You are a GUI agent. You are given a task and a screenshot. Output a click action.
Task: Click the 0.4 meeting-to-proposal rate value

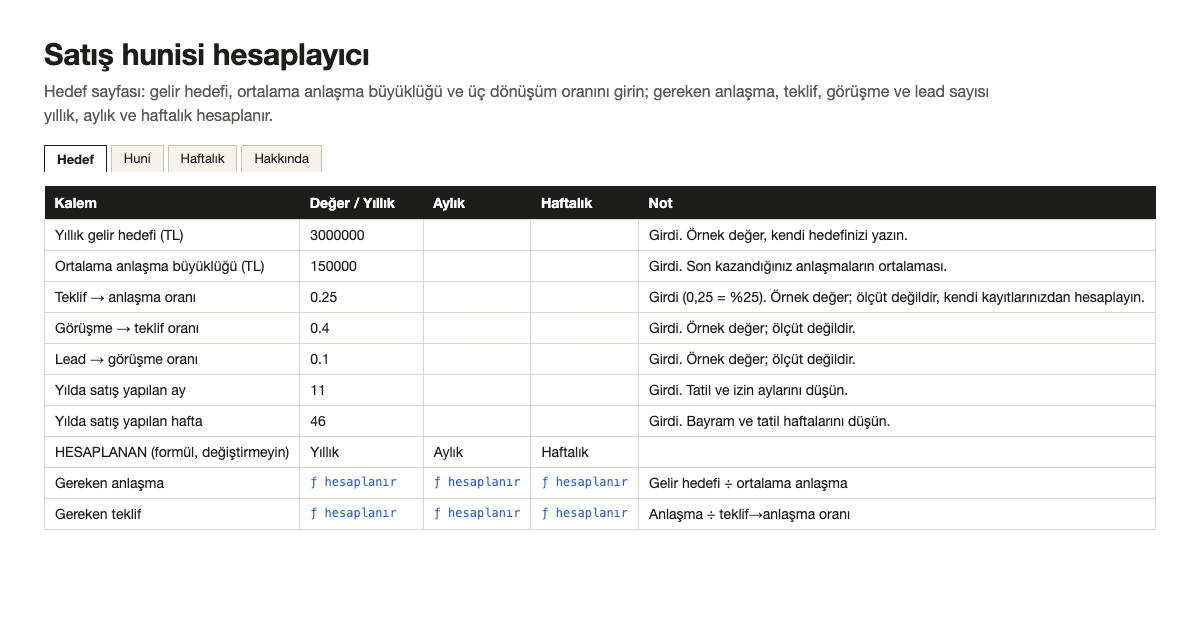pyautogui.click(x=361, y=328)
